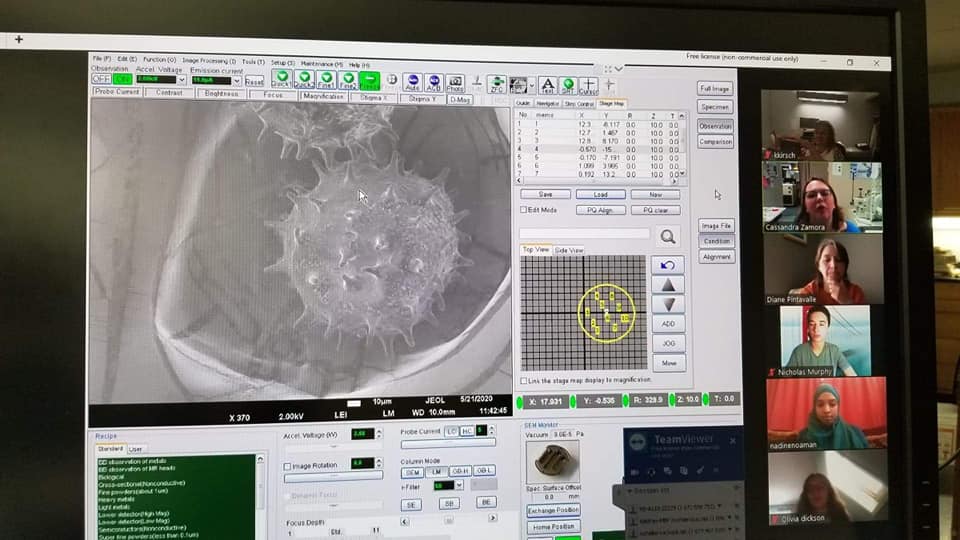Click the Image Rotation slider bar
The height and width of the screenshot is (540, 960).
tap(333, 476)
